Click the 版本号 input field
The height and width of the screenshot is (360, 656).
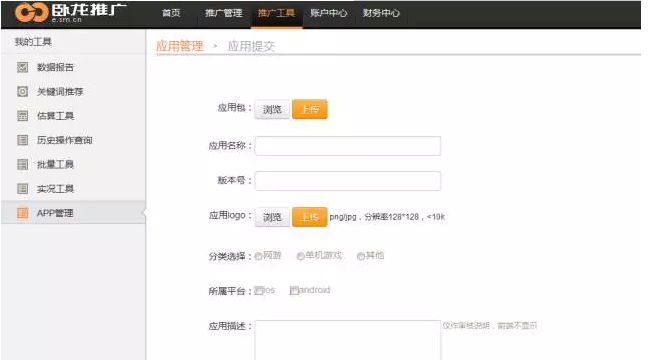[x=348, y=181]
